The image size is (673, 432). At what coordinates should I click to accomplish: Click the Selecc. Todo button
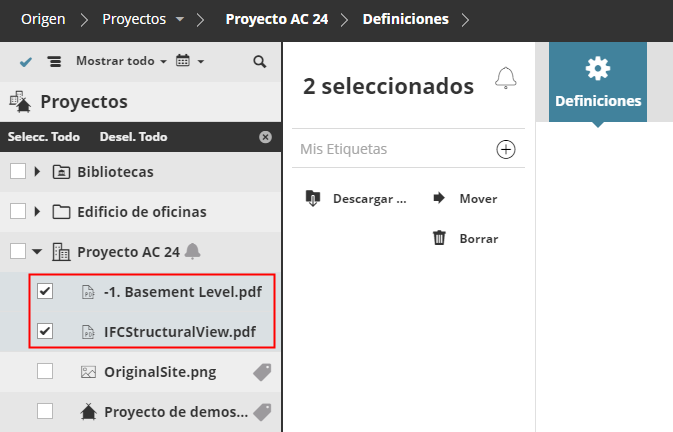pos(44,137)
